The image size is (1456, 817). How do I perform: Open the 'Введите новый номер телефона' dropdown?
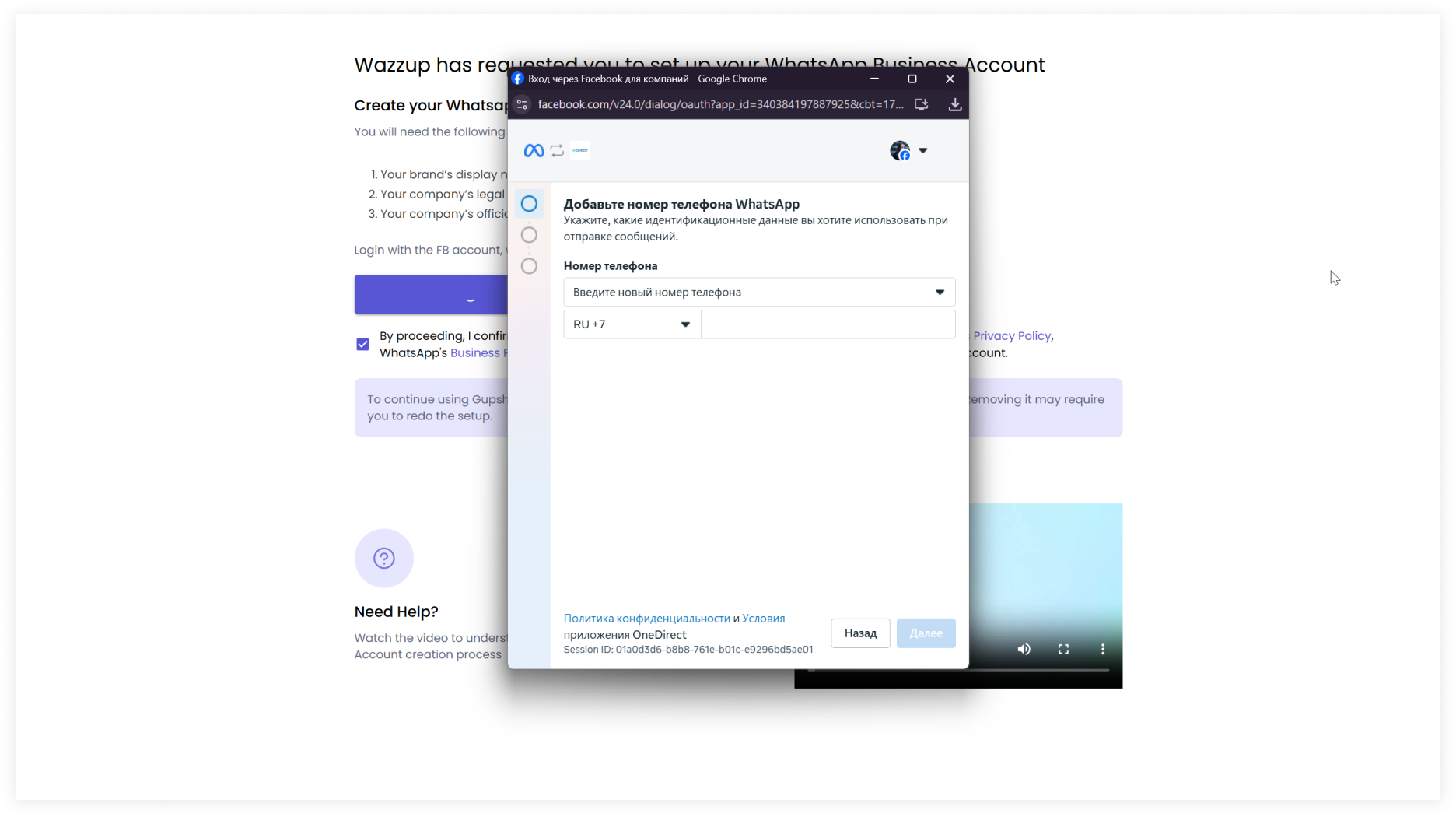pyautogui.click(x=759, y=293)
